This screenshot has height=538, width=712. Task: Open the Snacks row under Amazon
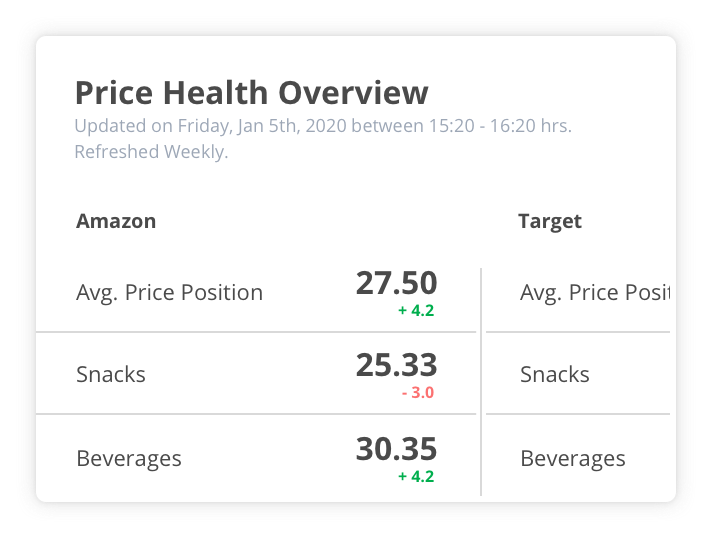coord(111,375)
